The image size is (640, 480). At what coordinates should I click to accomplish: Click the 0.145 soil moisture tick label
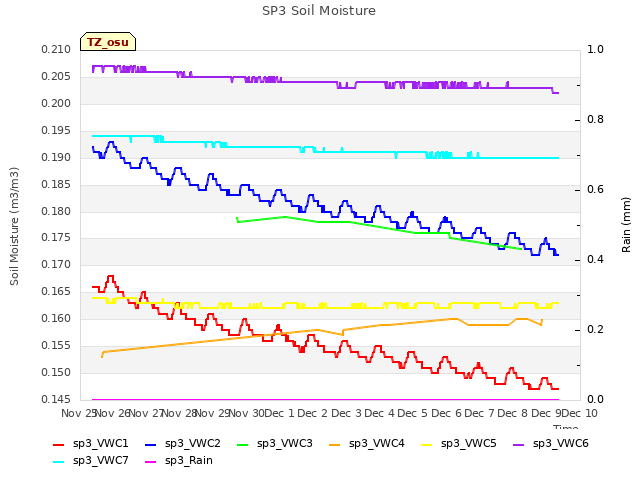[56, 399]
